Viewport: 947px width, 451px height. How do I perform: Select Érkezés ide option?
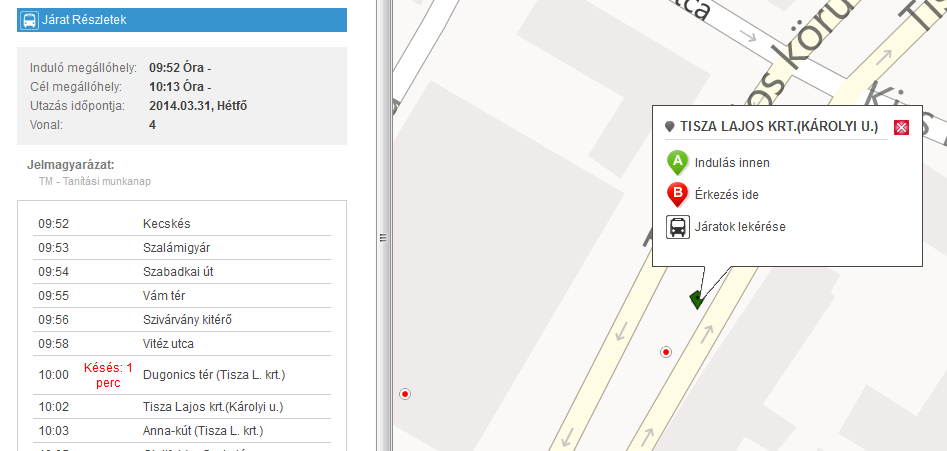coord(727,195)
